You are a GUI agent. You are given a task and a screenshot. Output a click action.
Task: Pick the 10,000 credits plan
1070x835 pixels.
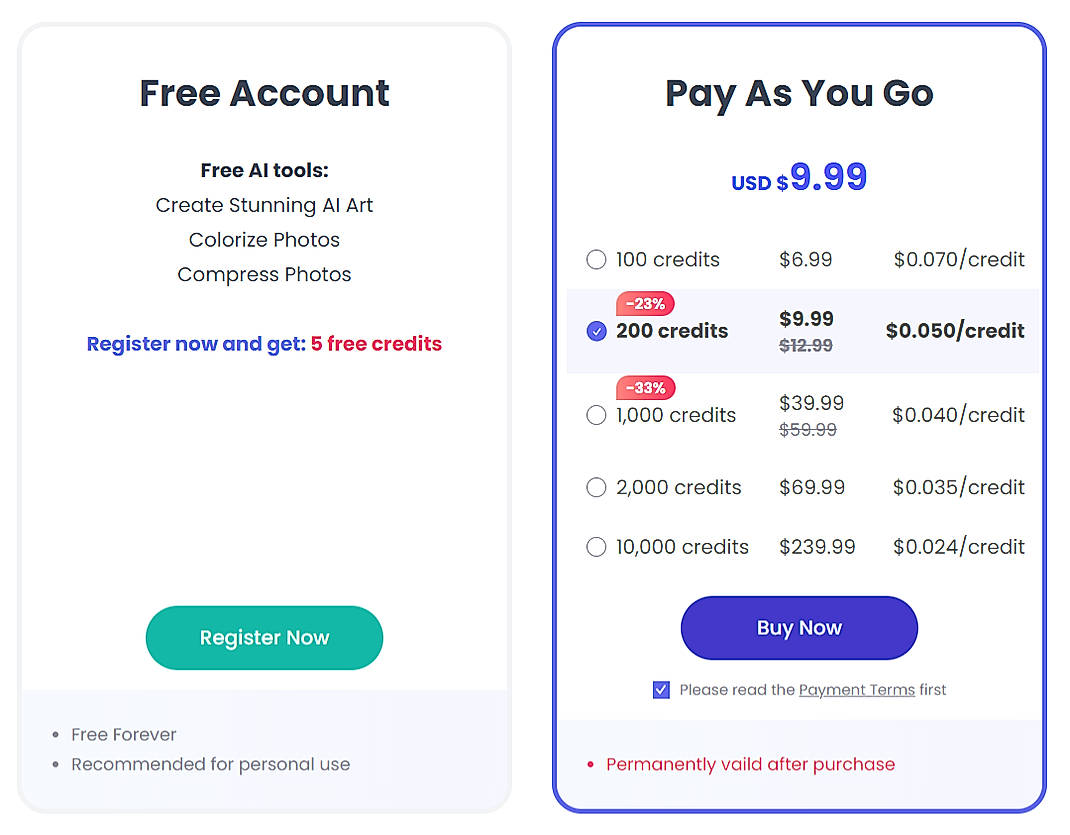point(596,547)
